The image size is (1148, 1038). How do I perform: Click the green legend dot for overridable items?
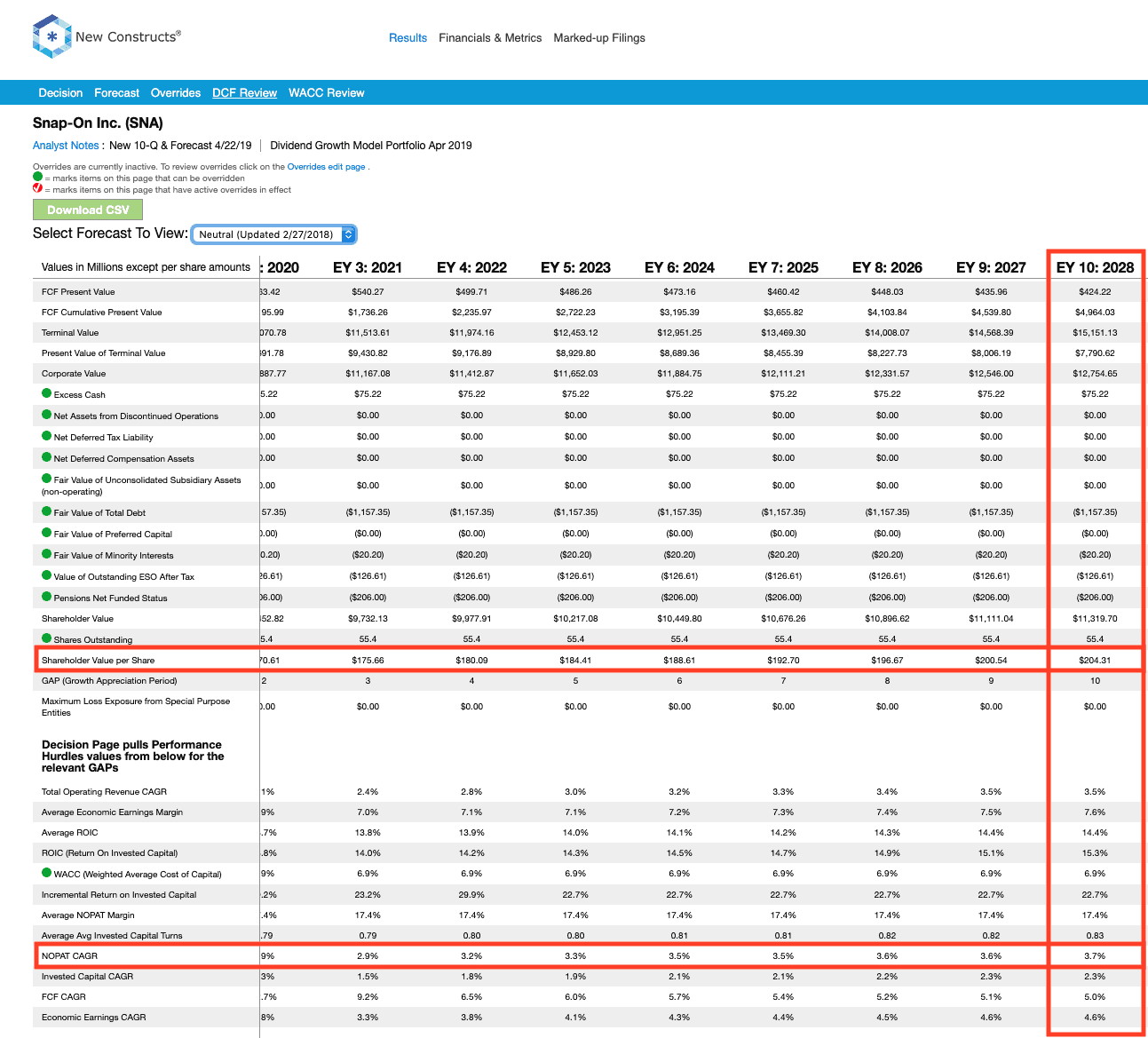pos(37,177)
